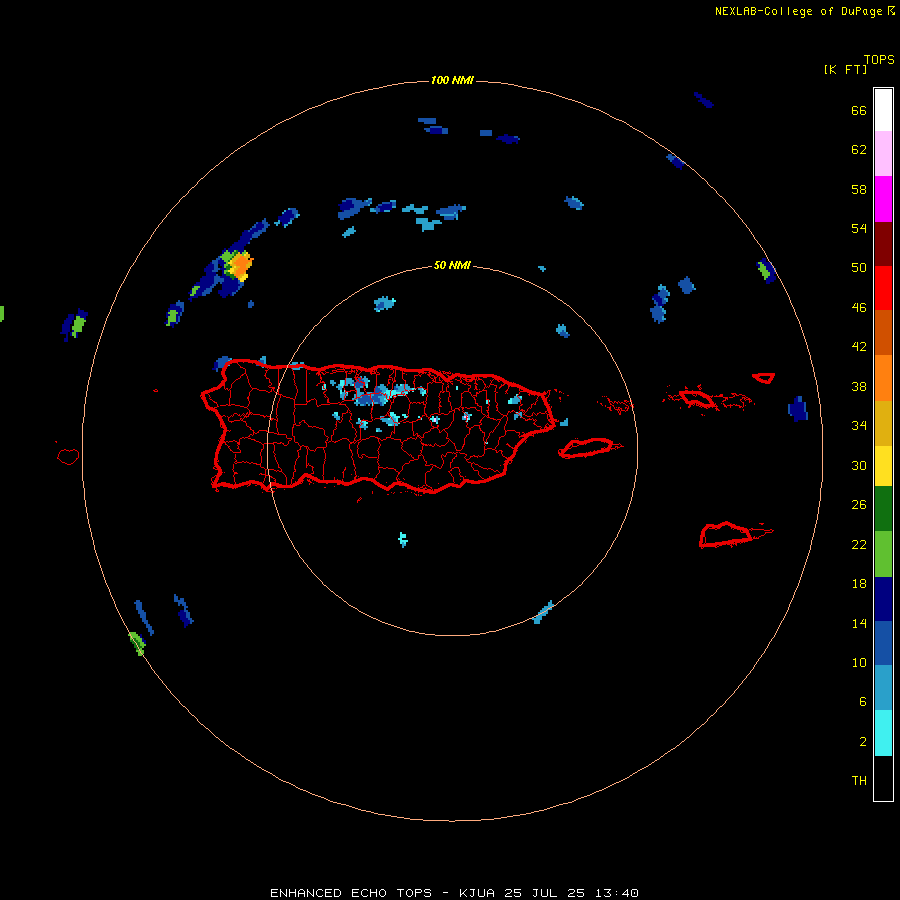Click the "50 NMI" range ring label
Image resolution: width=900 pixels, height=900 pixels.
click(x=452, y=265)
